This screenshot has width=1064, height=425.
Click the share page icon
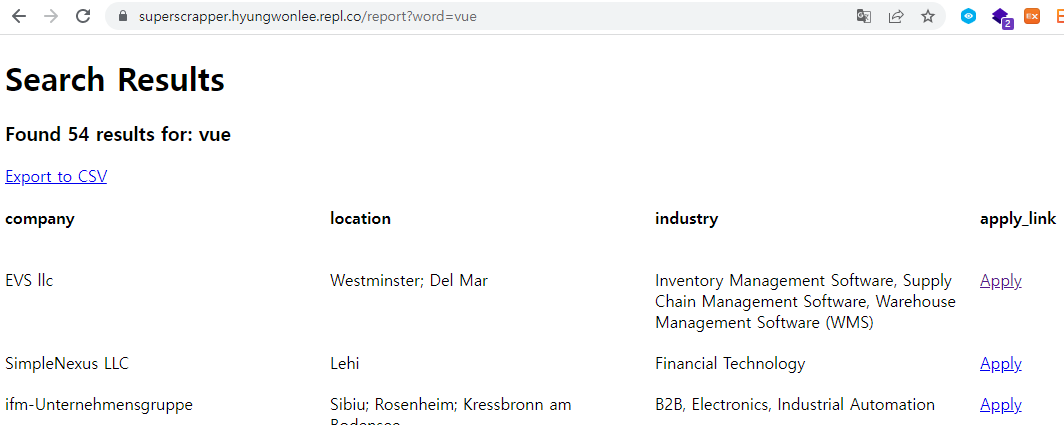896,16
